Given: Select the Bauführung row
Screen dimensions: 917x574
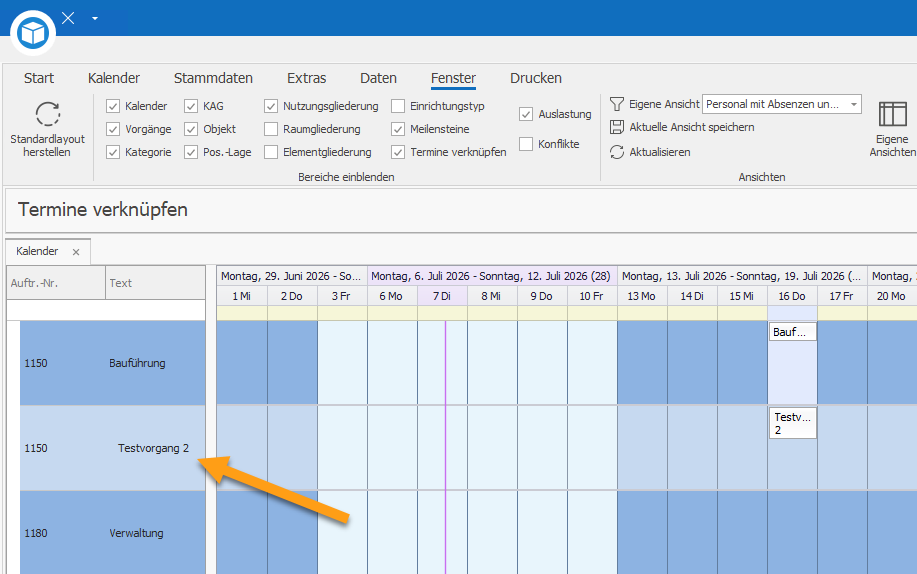Looking at the screenshot, I should (112, 363).
